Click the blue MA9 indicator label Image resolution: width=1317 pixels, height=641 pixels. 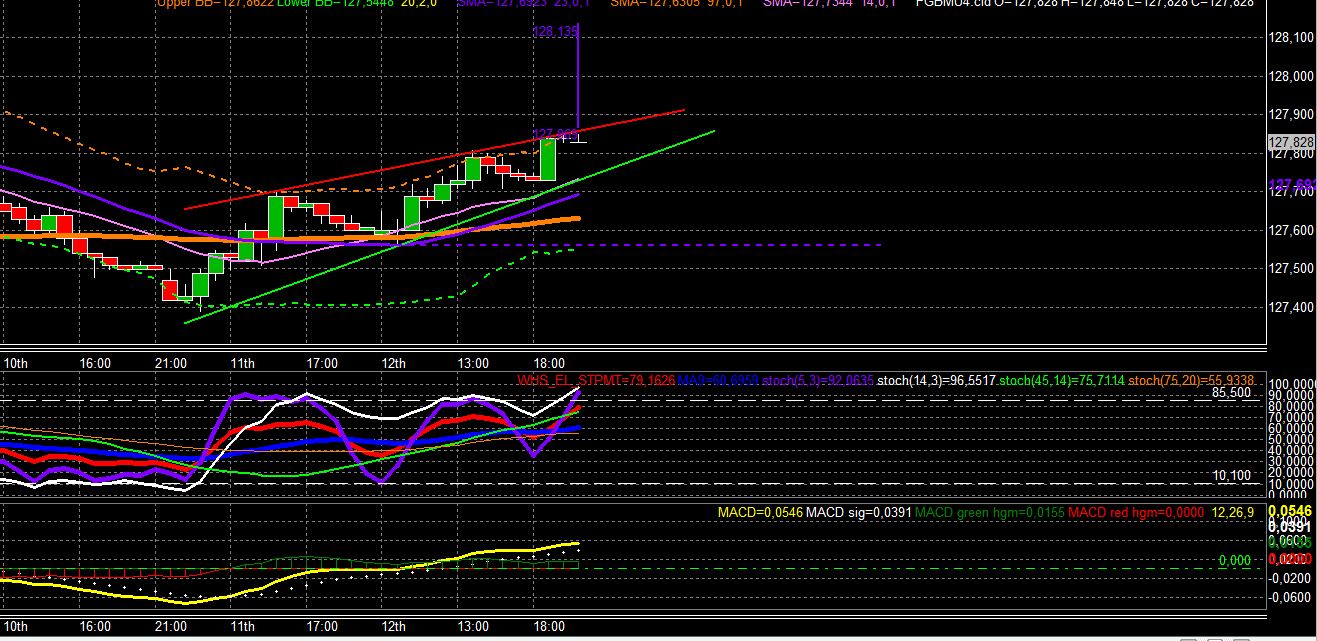pos(717,381)
